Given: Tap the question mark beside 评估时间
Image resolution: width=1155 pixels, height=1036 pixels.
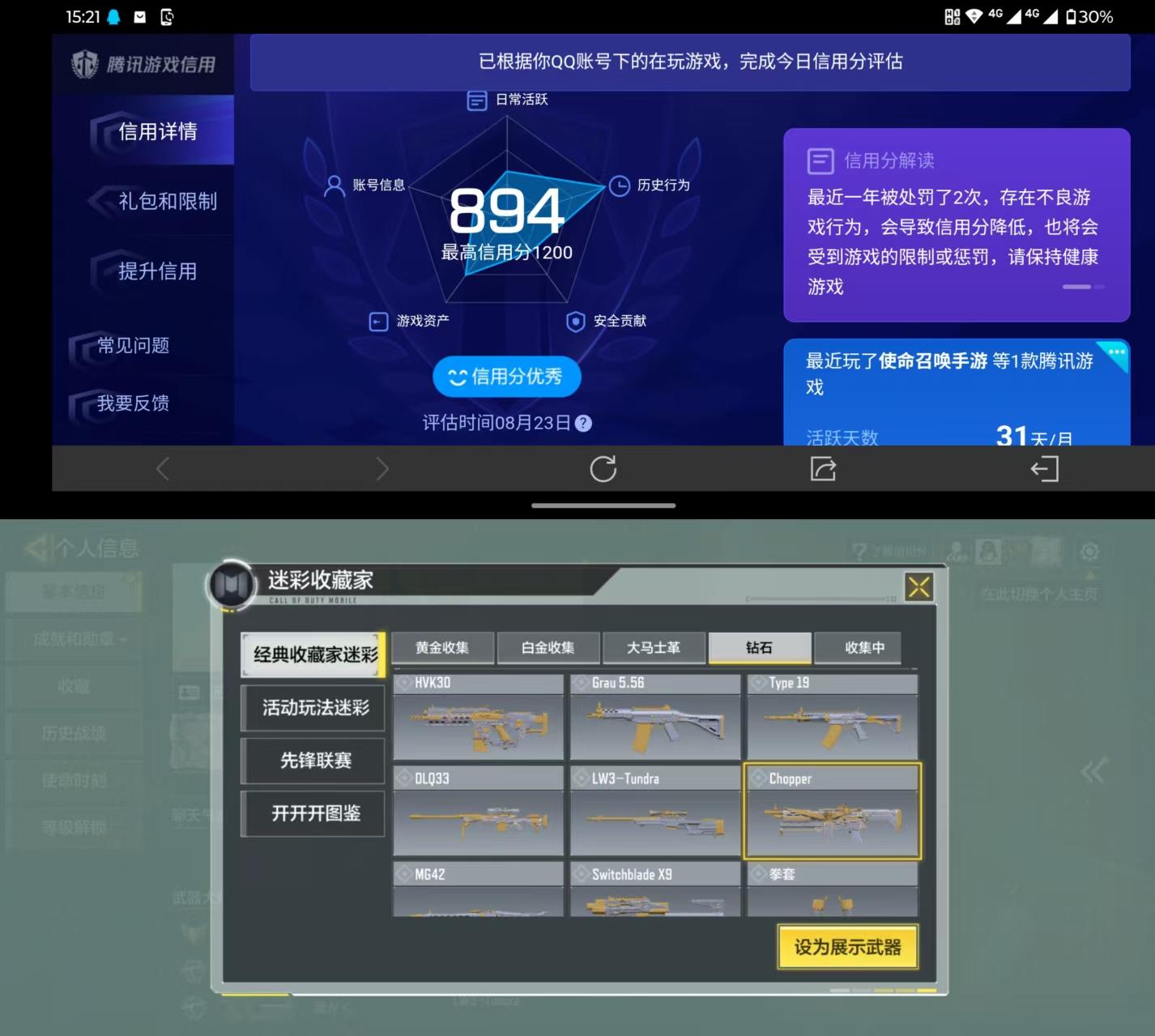Looking at the screenshot, I should coord(583,423).
